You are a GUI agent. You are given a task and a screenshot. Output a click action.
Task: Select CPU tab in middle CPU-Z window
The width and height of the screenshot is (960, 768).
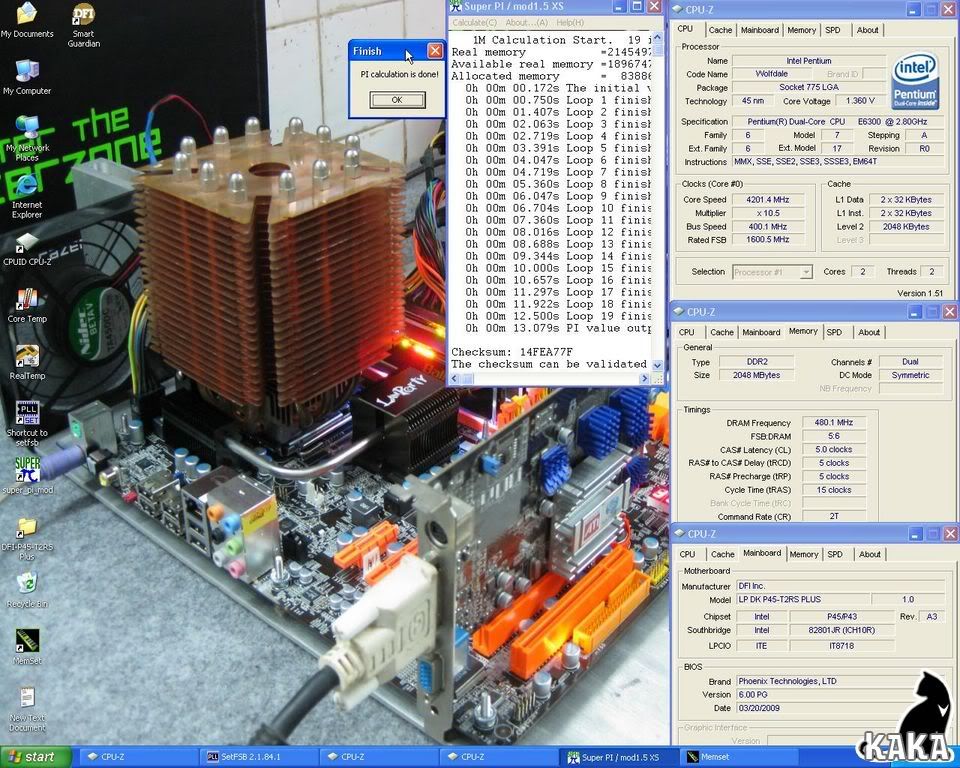click(x=687, y=333)
